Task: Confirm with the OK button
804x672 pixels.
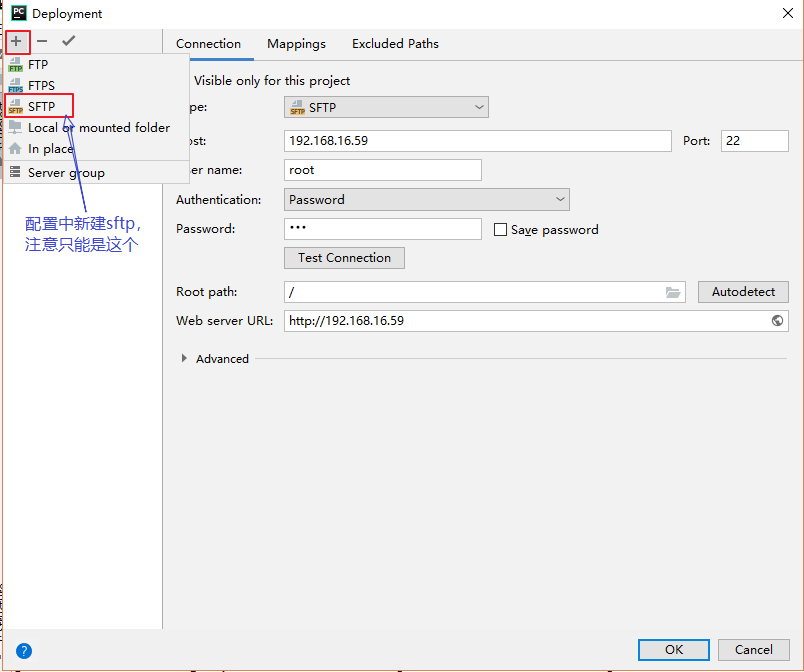Action: 674,650
